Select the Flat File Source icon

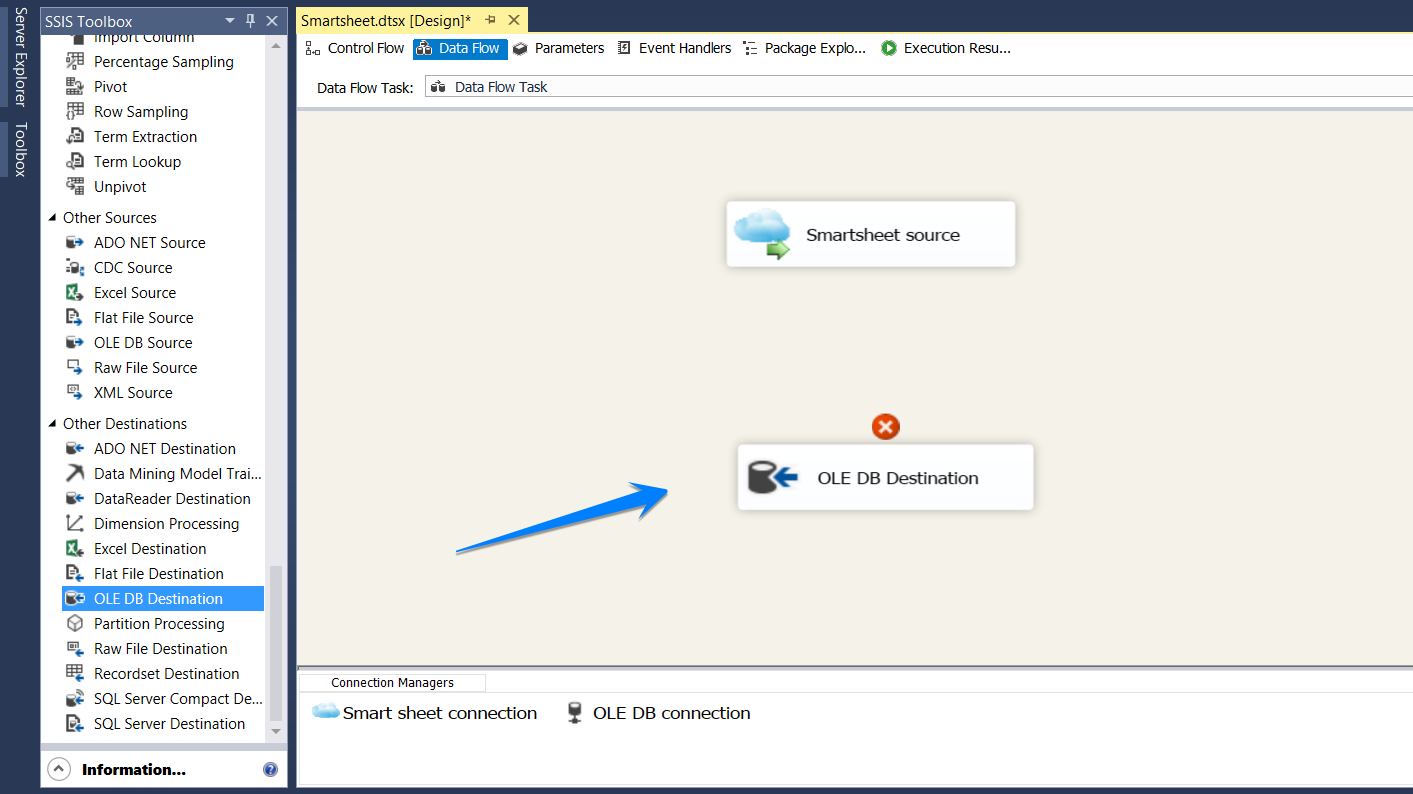pyautogui.click(x=75, y=317)
